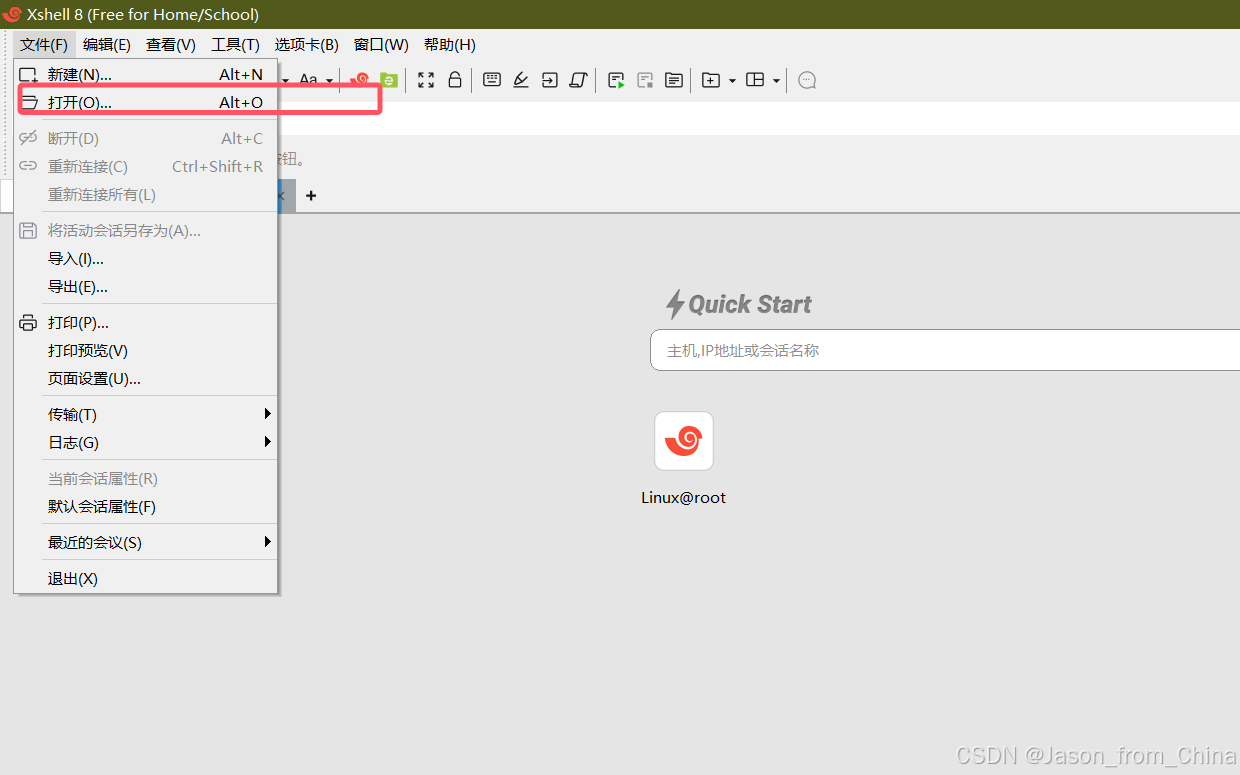Expand the 传输(T) submenu
Viewport: 1240px width, 775px height.
[x=146, y=415]
